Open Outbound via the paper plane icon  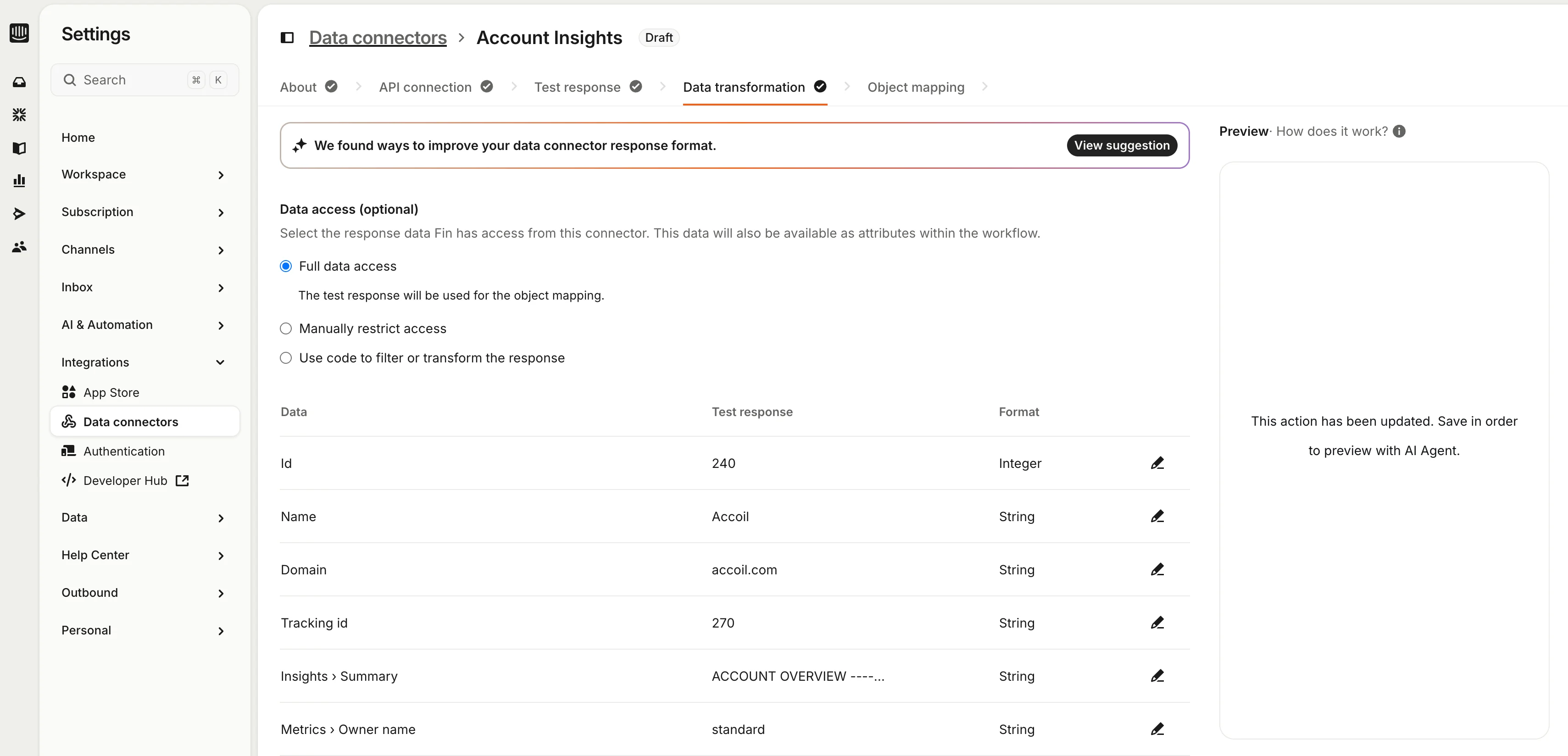pyautogui.click(x=19, y=214)
